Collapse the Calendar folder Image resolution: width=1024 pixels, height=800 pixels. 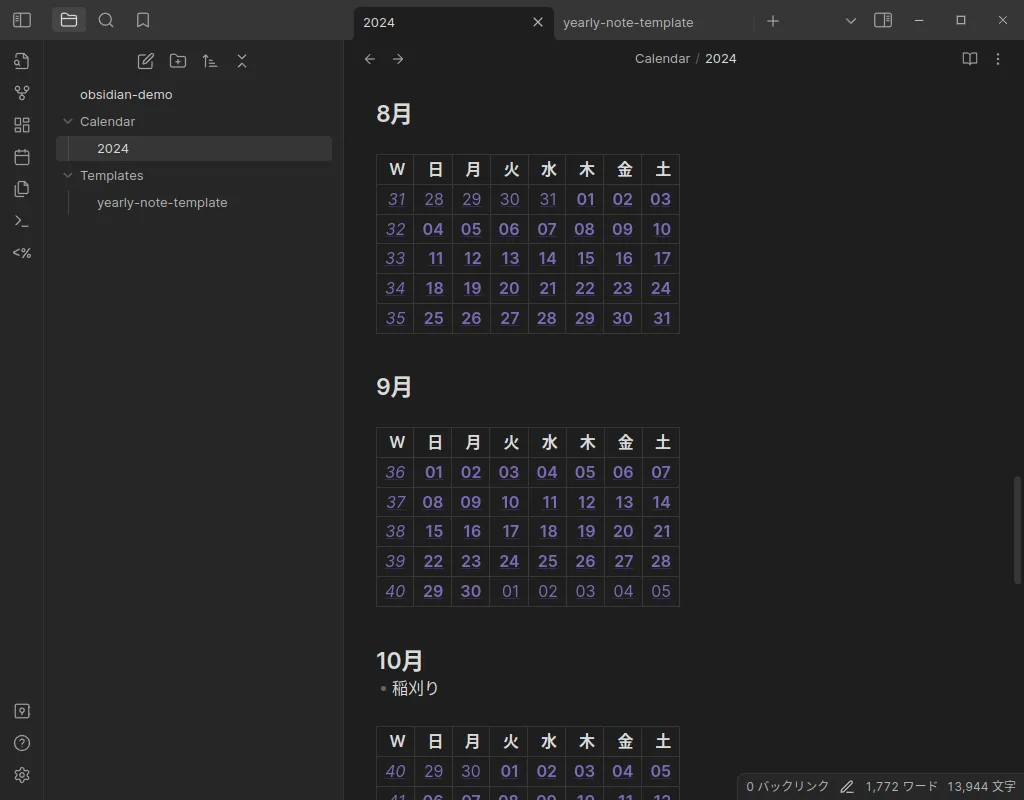click(68, 121)
